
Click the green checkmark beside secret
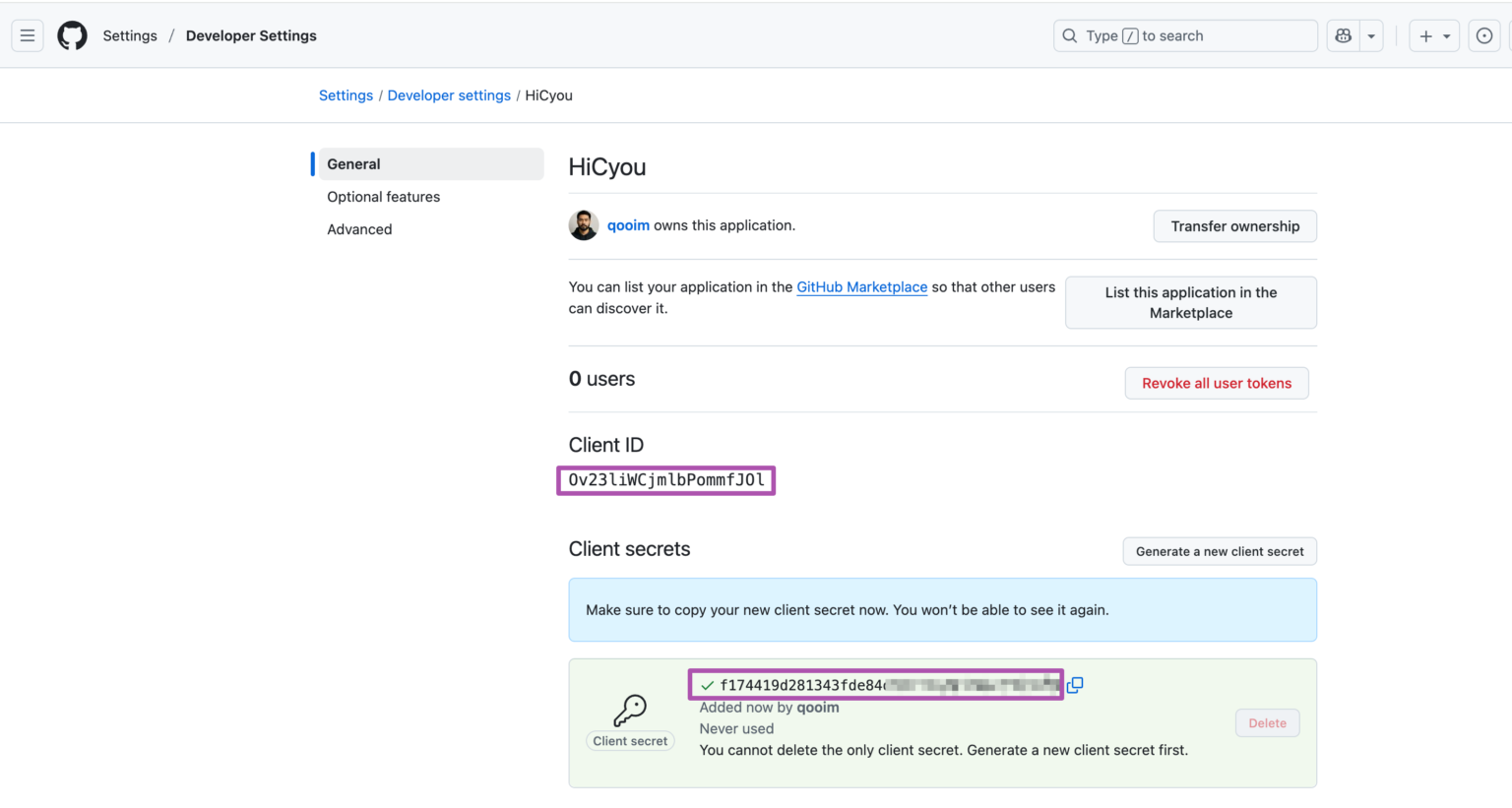707,685
